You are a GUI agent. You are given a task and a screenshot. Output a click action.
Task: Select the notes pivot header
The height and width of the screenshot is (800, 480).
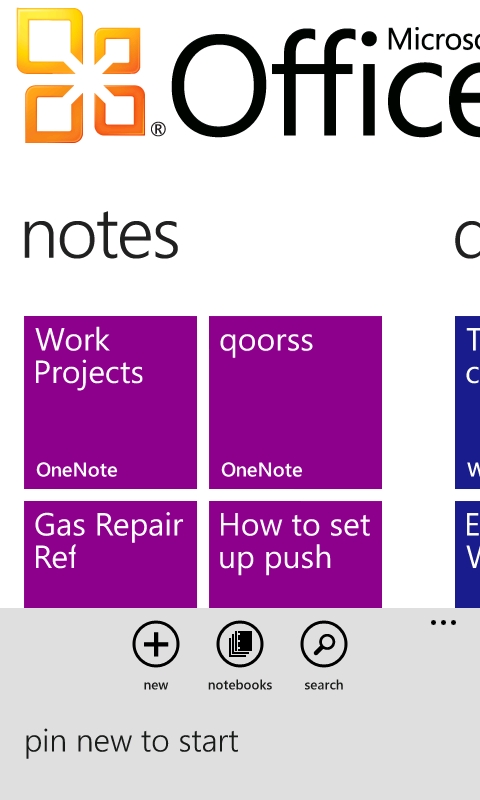click(x=100, y=237)
